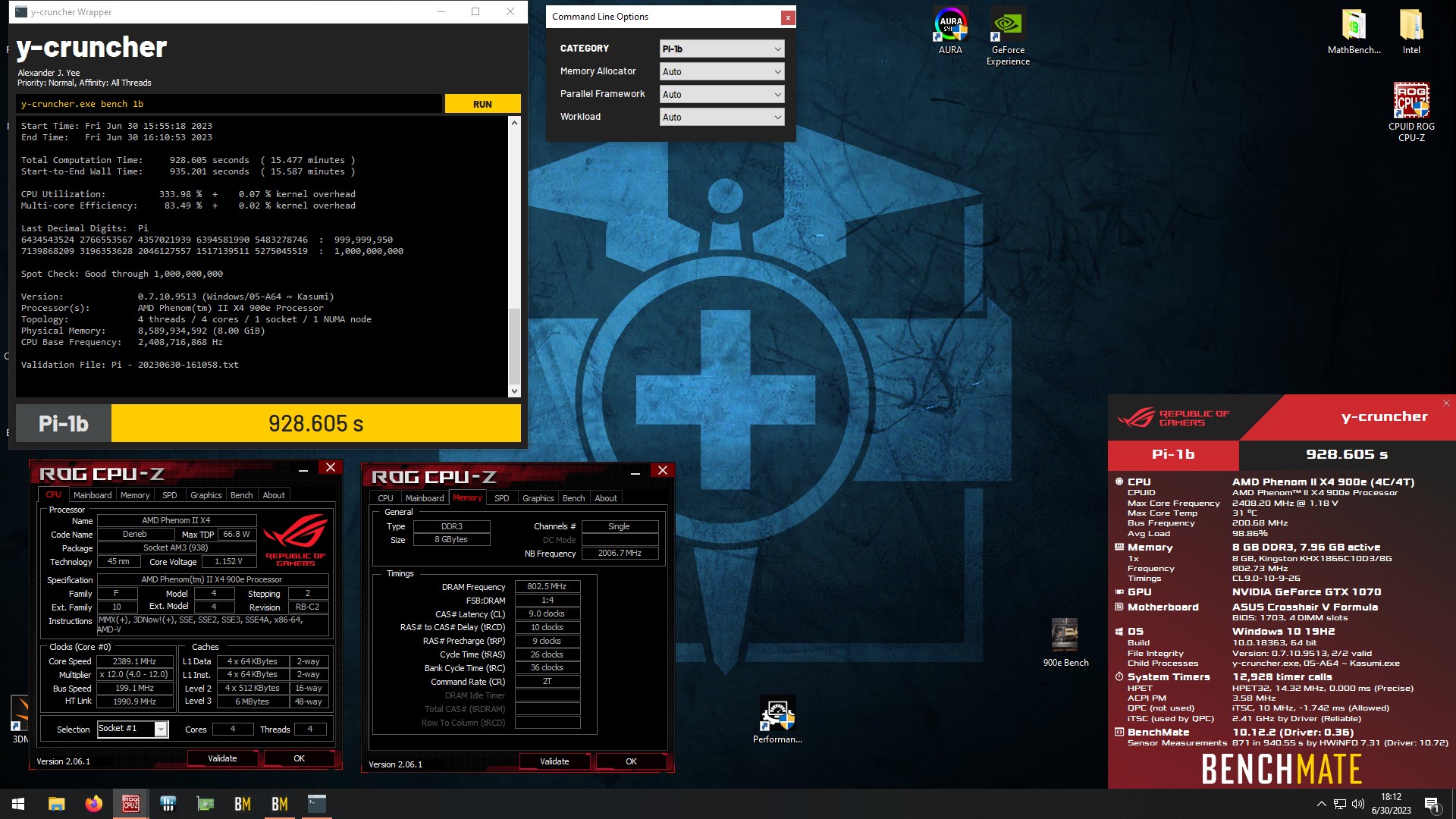
Task: Open the GeForce Experience desktop icon
Action: (x=1008, y=36)
